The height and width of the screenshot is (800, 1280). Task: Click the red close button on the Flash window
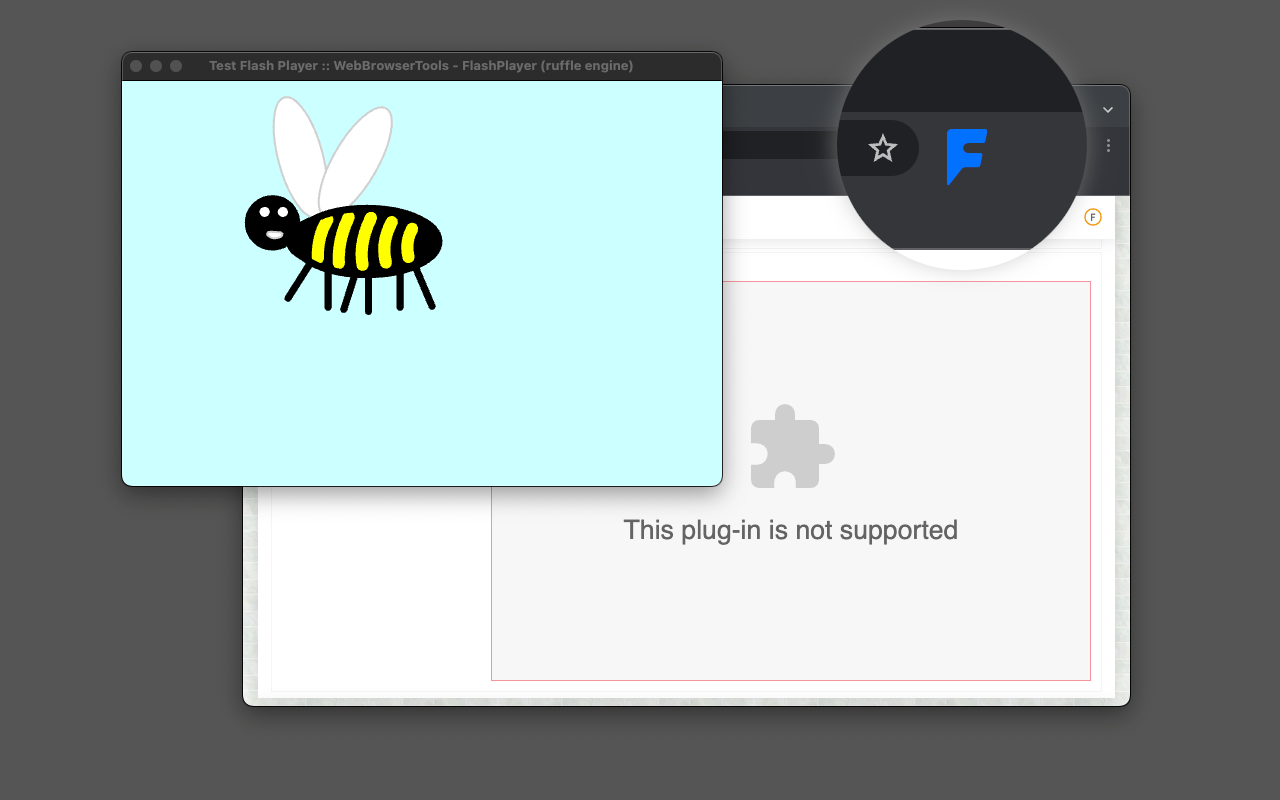(135, 65)
